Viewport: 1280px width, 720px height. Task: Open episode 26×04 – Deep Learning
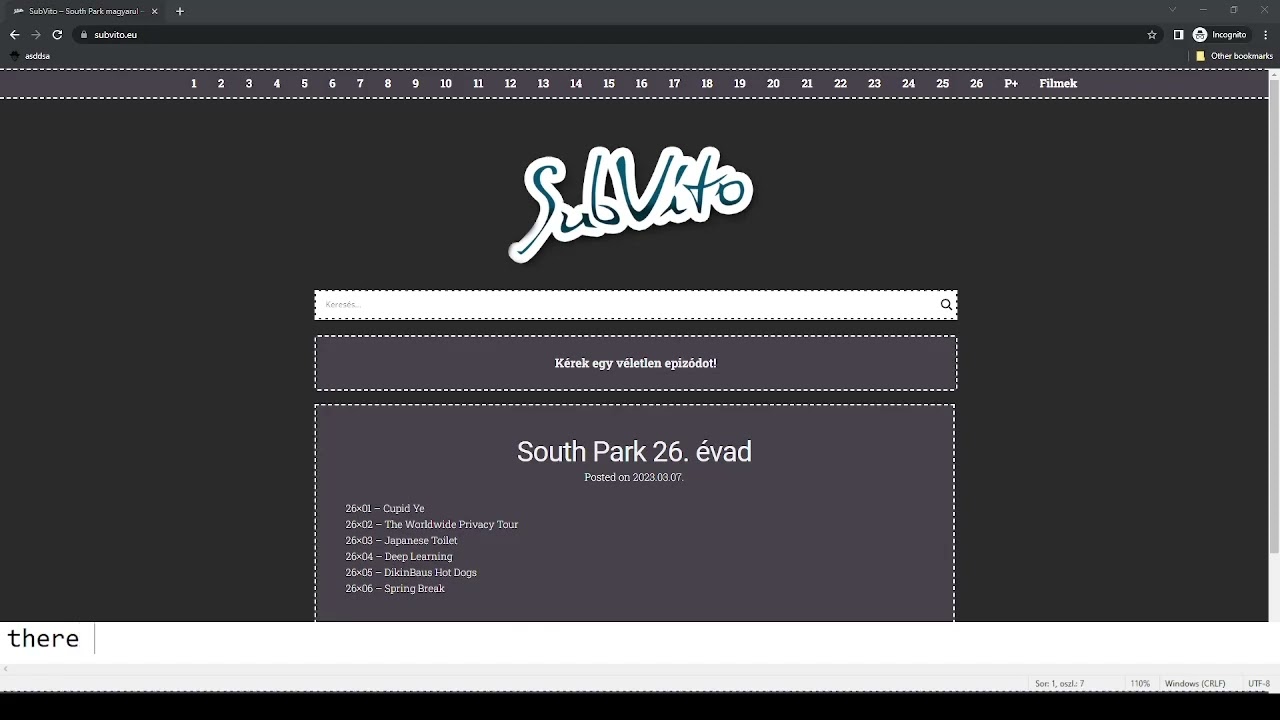click(399, 556)
